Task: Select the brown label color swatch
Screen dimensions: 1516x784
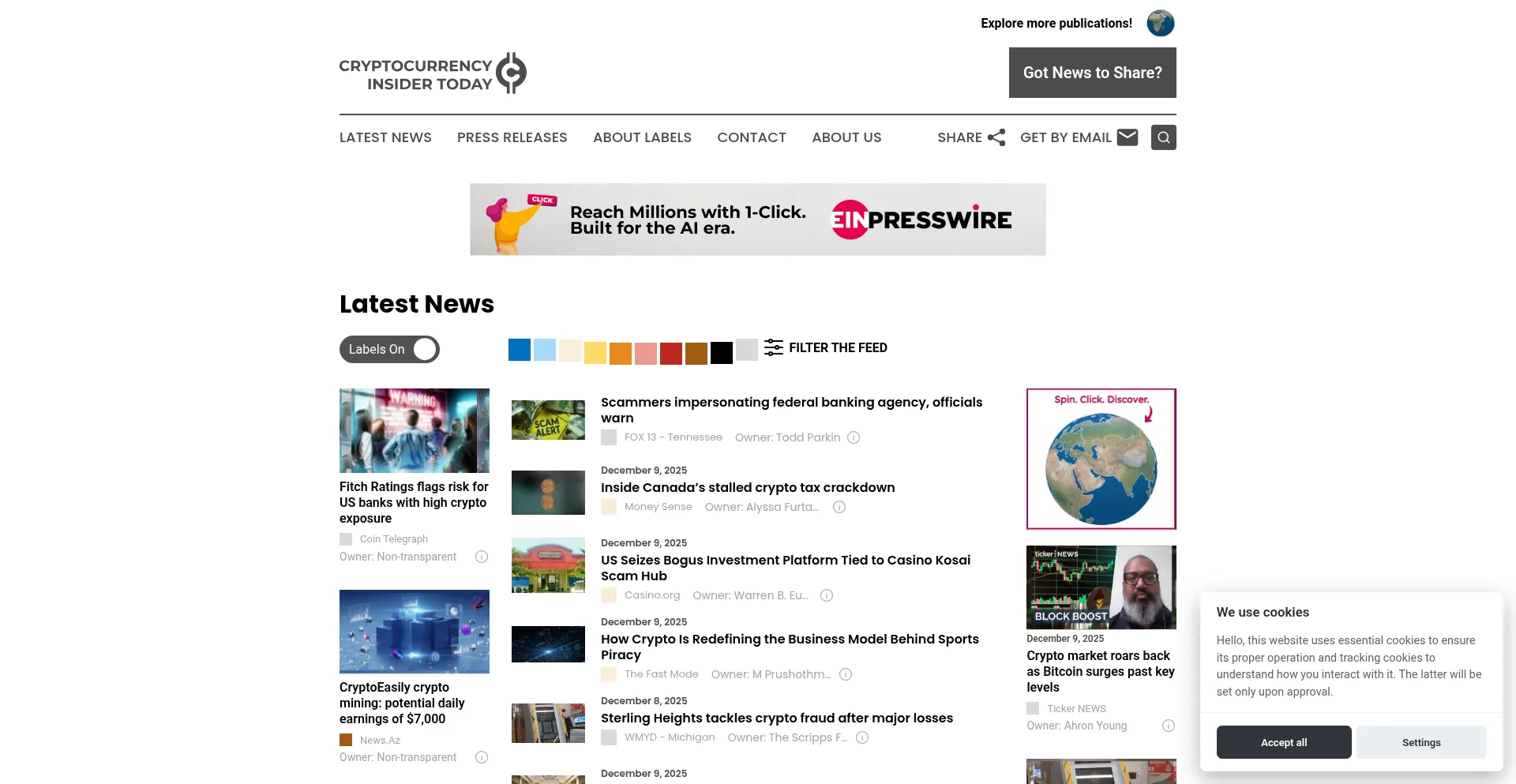Action: coord(696,353)
